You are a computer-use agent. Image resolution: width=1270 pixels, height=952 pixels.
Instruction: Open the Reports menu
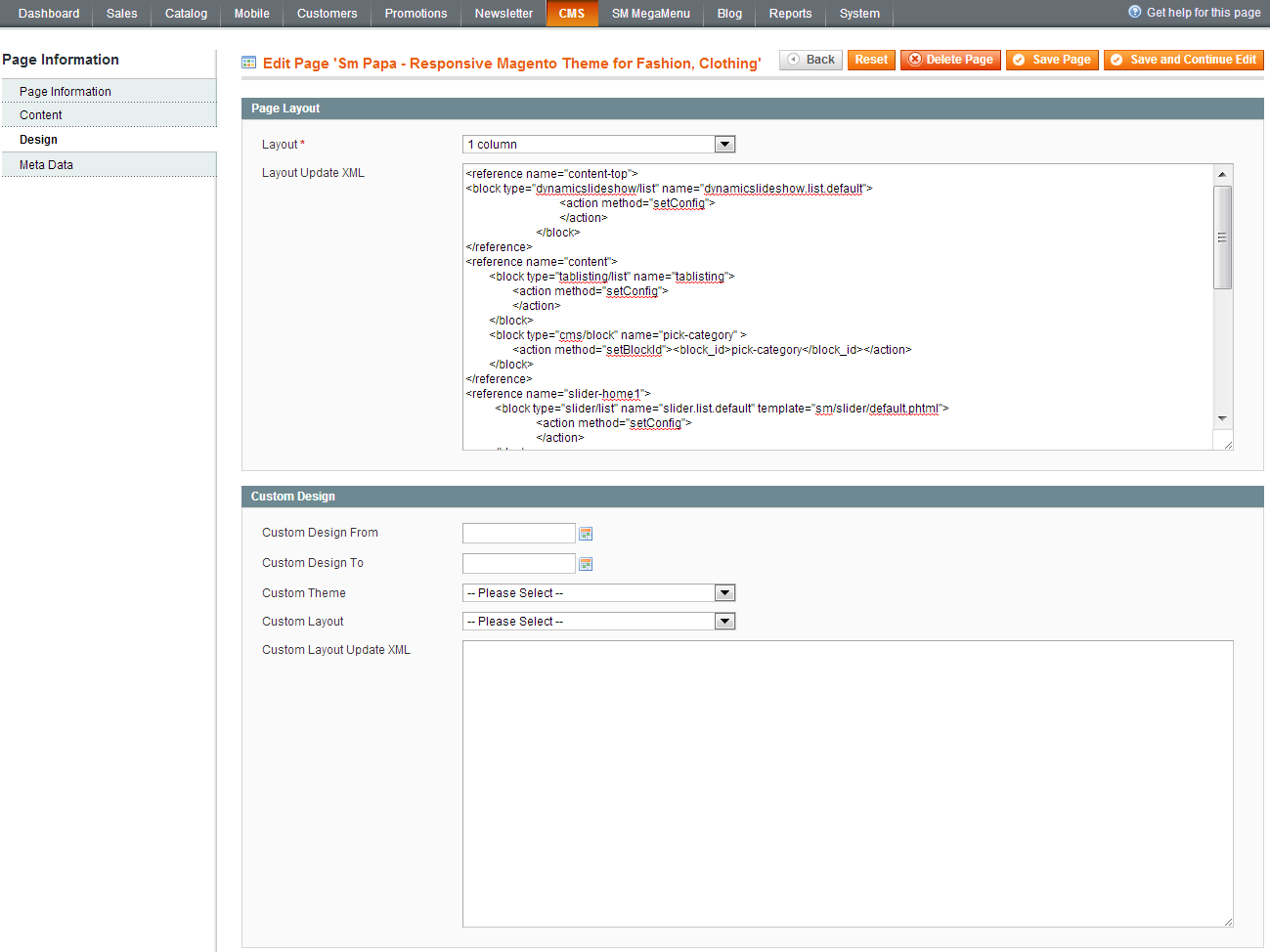[790, 14]
